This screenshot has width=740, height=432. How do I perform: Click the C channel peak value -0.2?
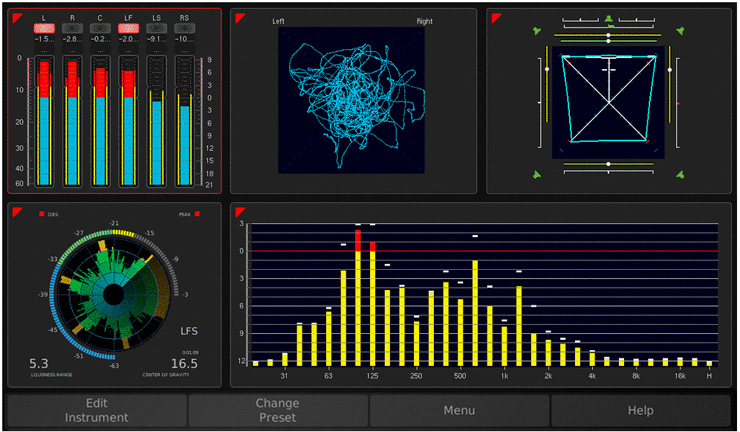[100, 39]
